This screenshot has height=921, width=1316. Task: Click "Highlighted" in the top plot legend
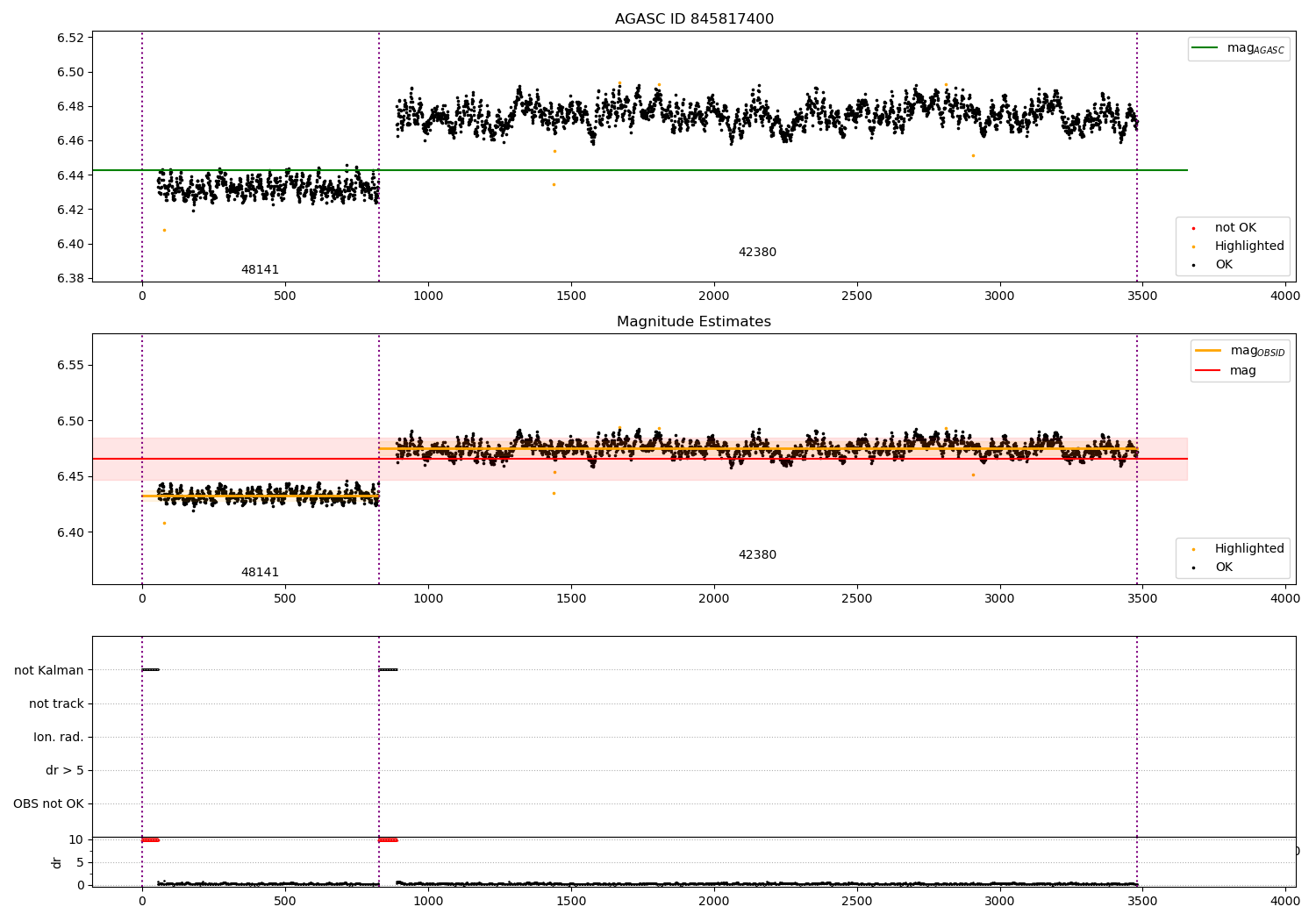click(x=1249, y=246)
